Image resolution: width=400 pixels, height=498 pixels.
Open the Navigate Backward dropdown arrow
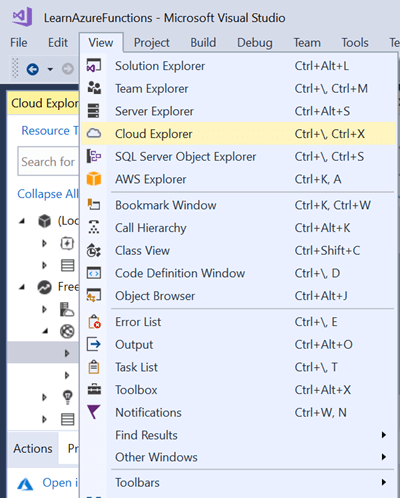(x=50, y=69)
